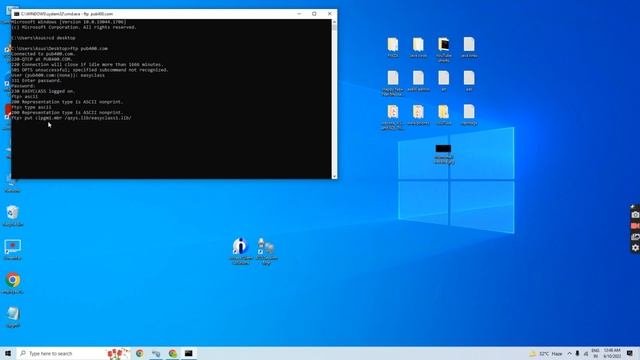Image resolution: width=640 pixels, height=360 pixels.
Task: Click the terminal scrollbar up arrow
Action: click(x=334, y=22)
